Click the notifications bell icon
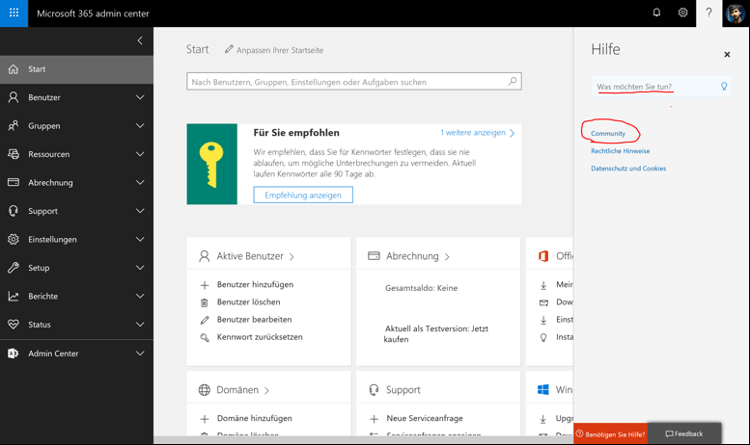Image resolution: width=750 pixels, height=445 pixels. pos(657,13)
